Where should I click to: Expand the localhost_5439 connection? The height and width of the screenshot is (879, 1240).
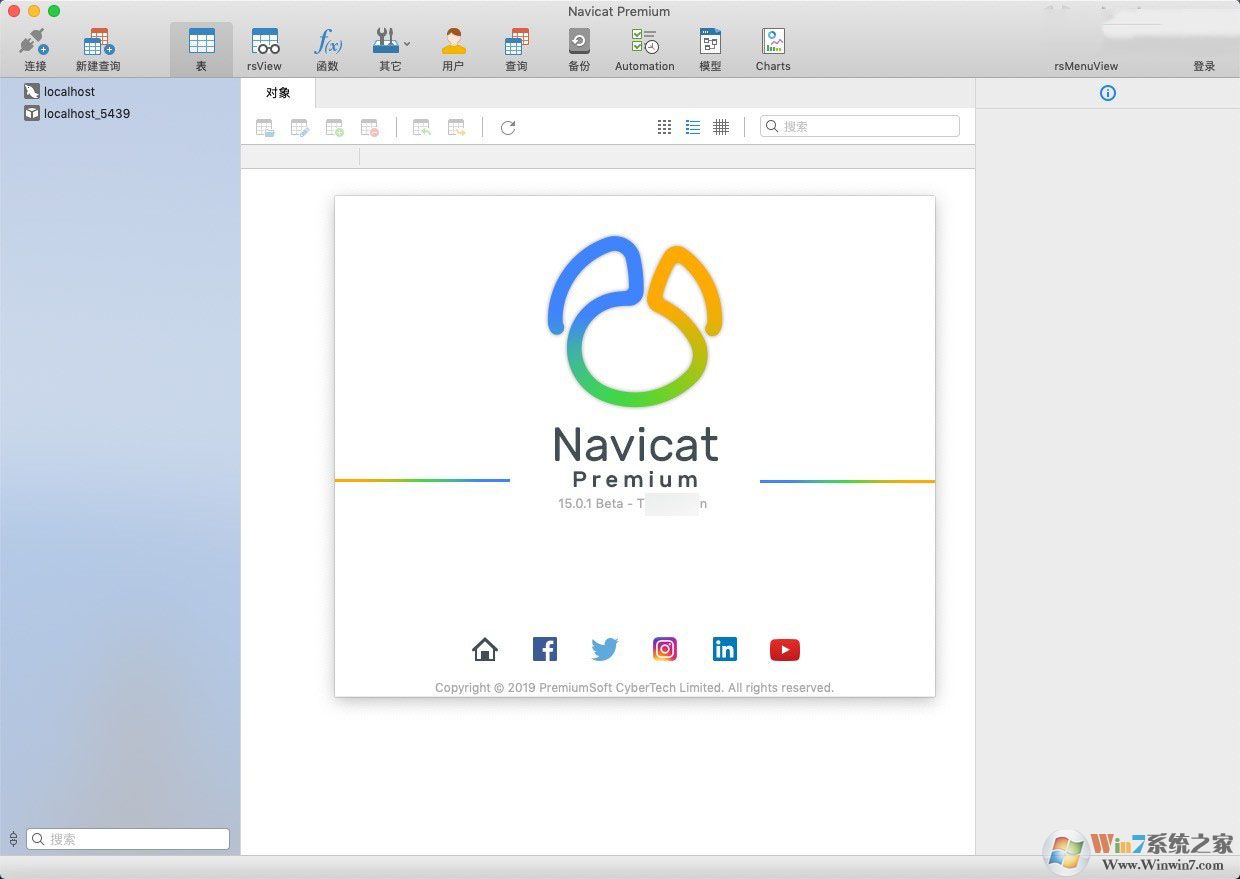[x=85, y=113]
